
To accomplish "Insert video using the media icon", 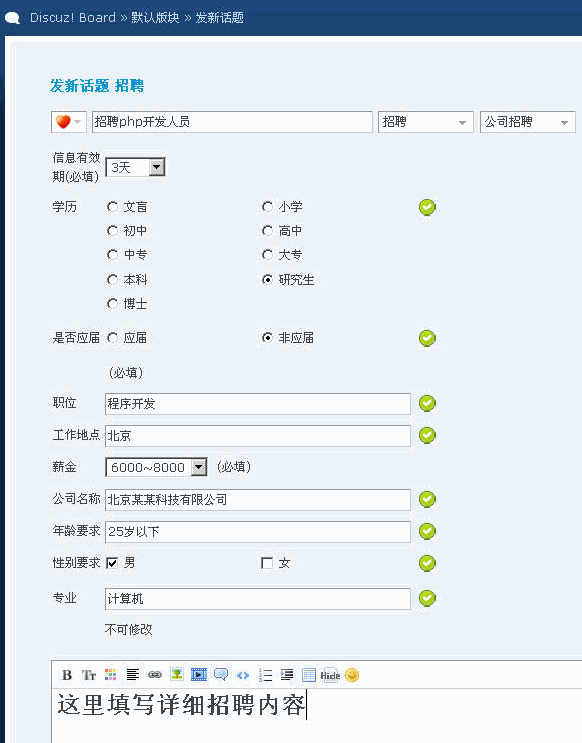I will pos(199,674).
